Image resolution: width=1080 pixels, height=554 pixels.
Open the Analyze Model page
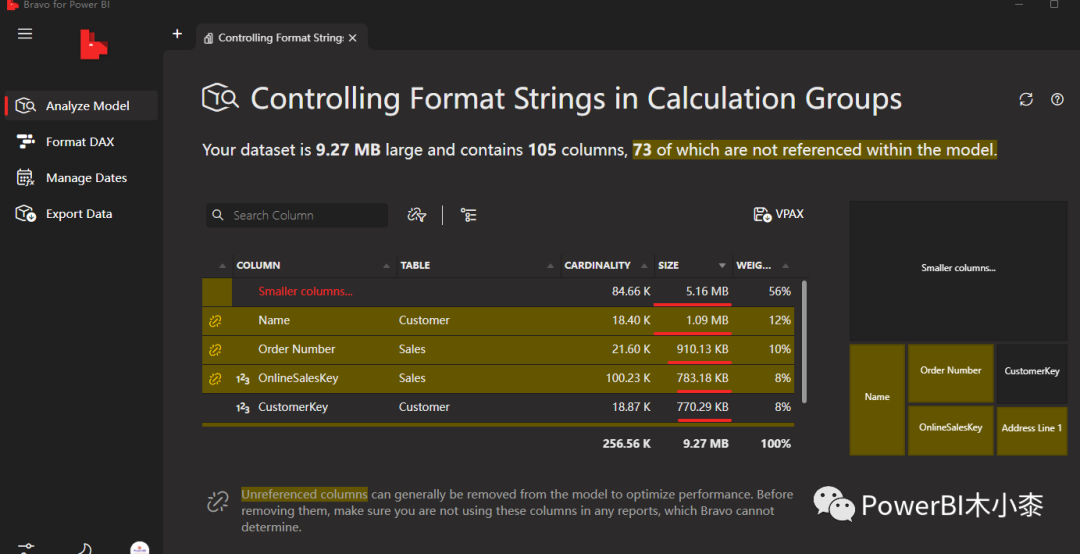pyautogui.click(x=81, y=105)
